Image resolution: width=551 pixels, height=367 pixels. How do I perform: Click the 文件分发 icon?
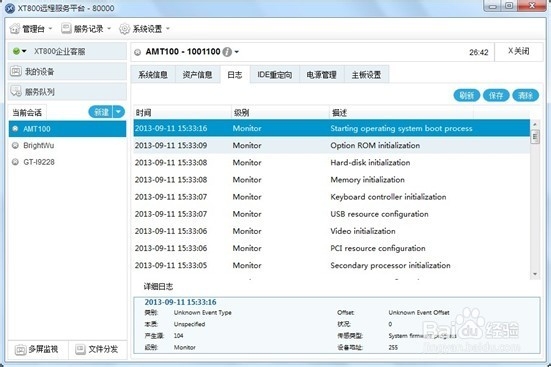(x=80, y=349)
